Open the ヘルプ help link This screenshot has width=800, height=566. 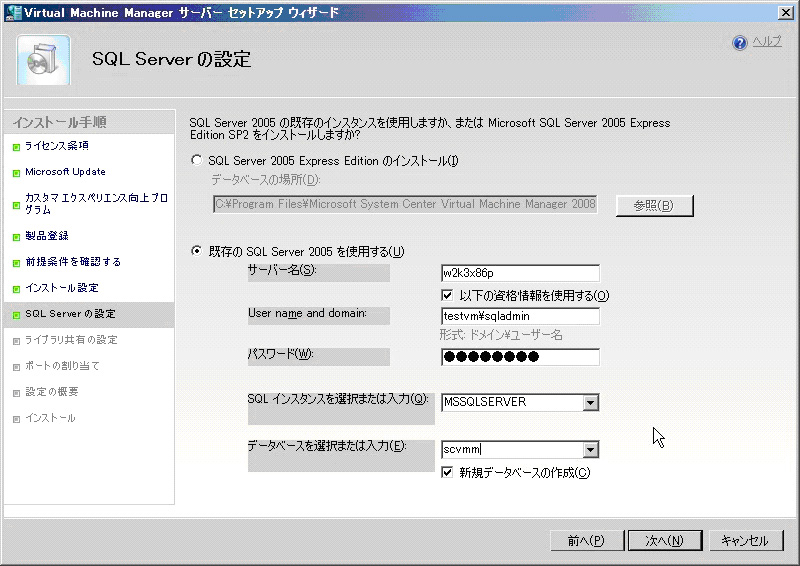767,42
